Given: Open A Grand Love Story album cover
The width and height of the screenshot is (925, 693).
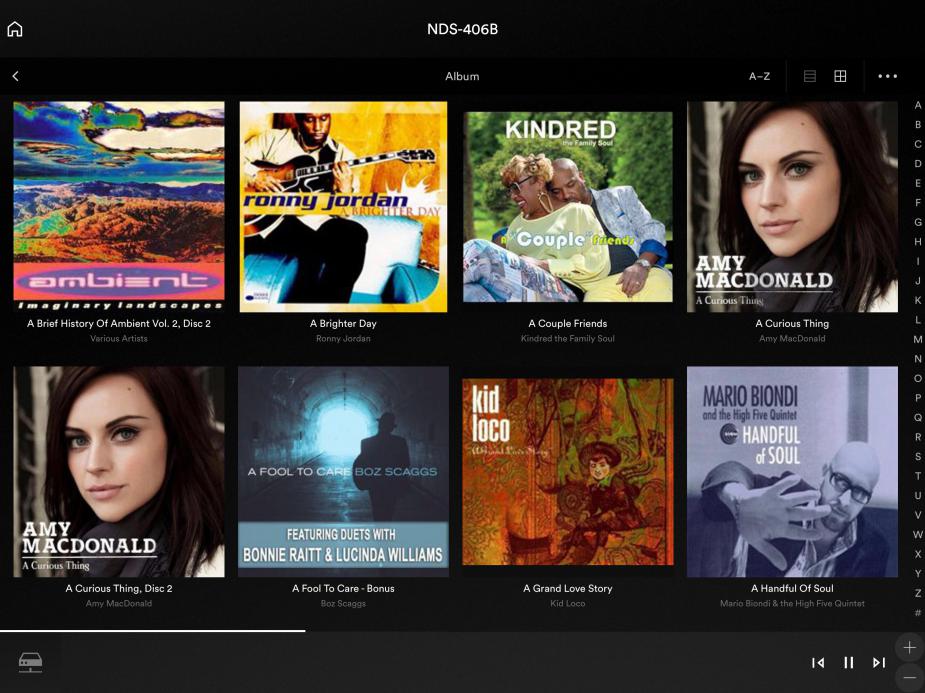Looking at the screenshot, I should (x=568, y=472).
